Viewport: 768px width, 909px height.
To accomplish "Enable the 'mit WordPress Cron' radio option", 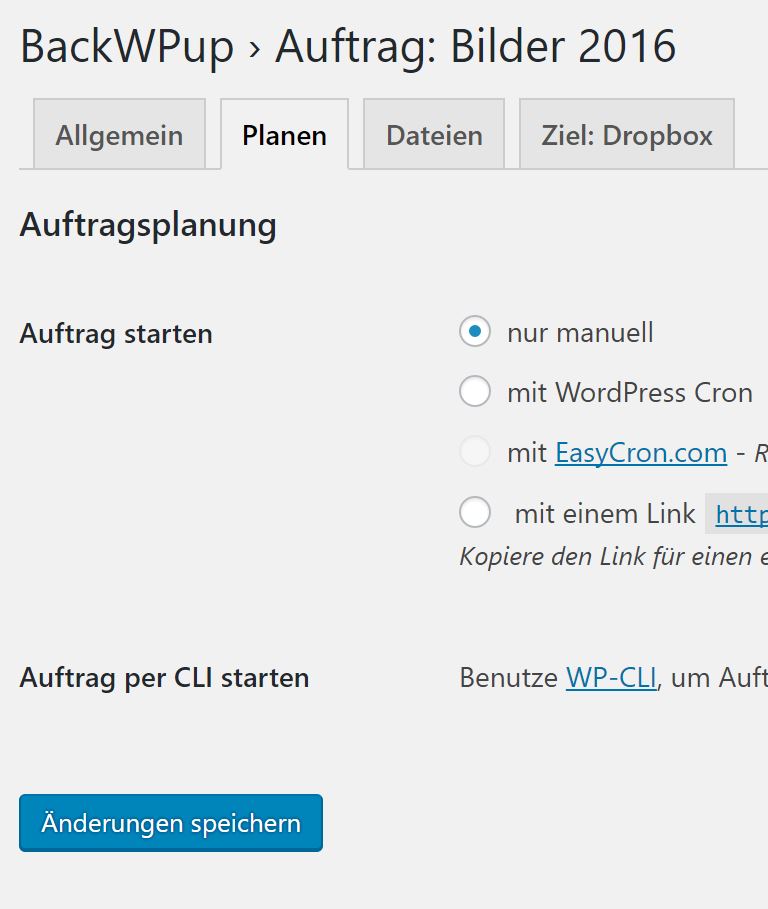I will coord(475,392).
